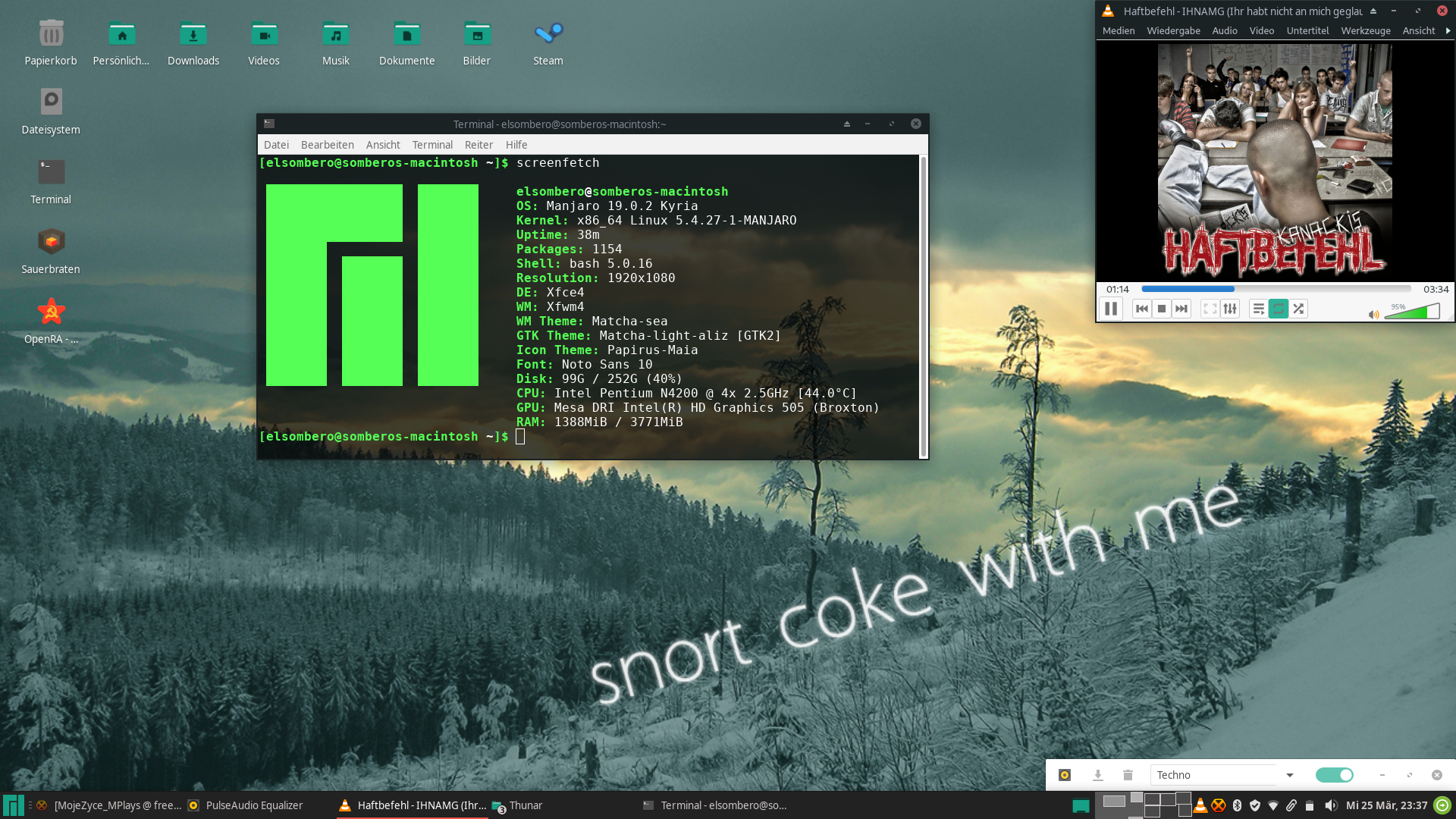Toggle loop/repeat mode in VLC
Screen dimensions: 1456x819
pyautogui.click(x=1279, y=309)
